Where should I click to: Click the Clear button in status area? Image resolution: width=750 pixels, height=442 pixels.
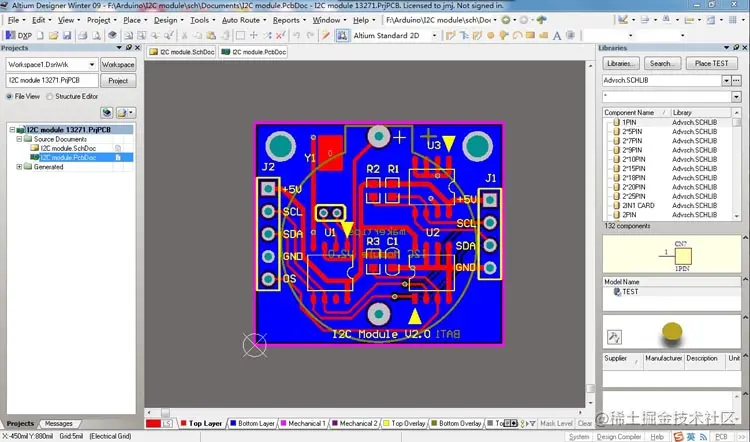click(585, 423)
